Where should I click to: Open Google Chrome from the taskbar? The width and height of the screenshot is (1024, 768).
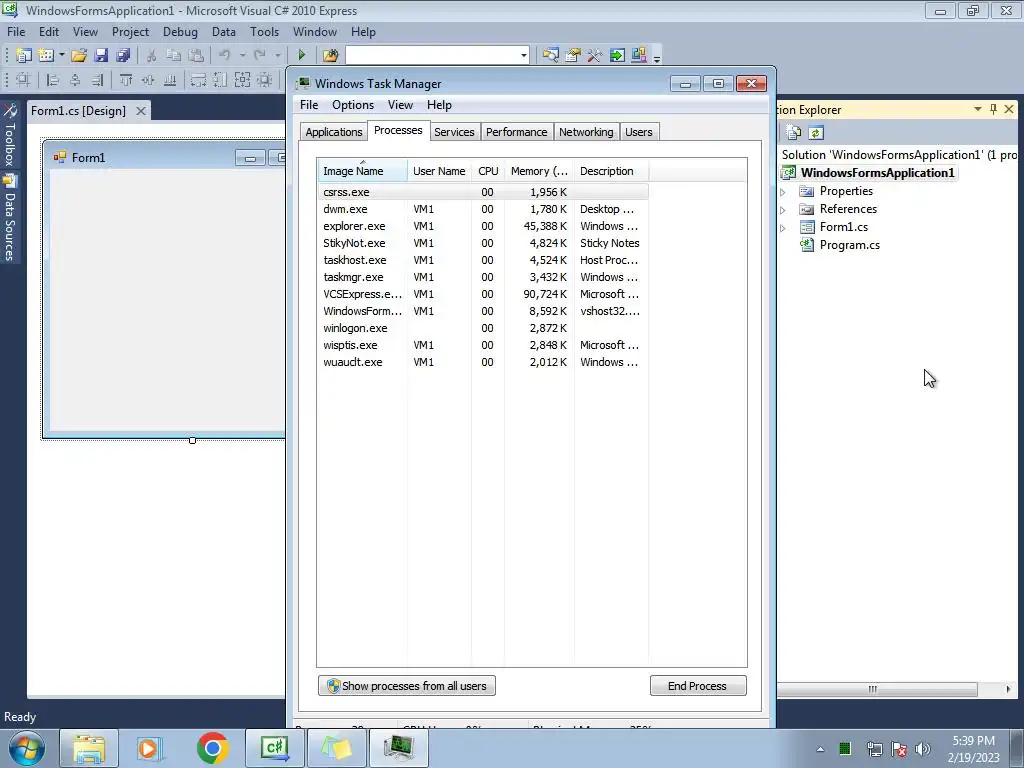pyautogui.click(x=212, y=748)
